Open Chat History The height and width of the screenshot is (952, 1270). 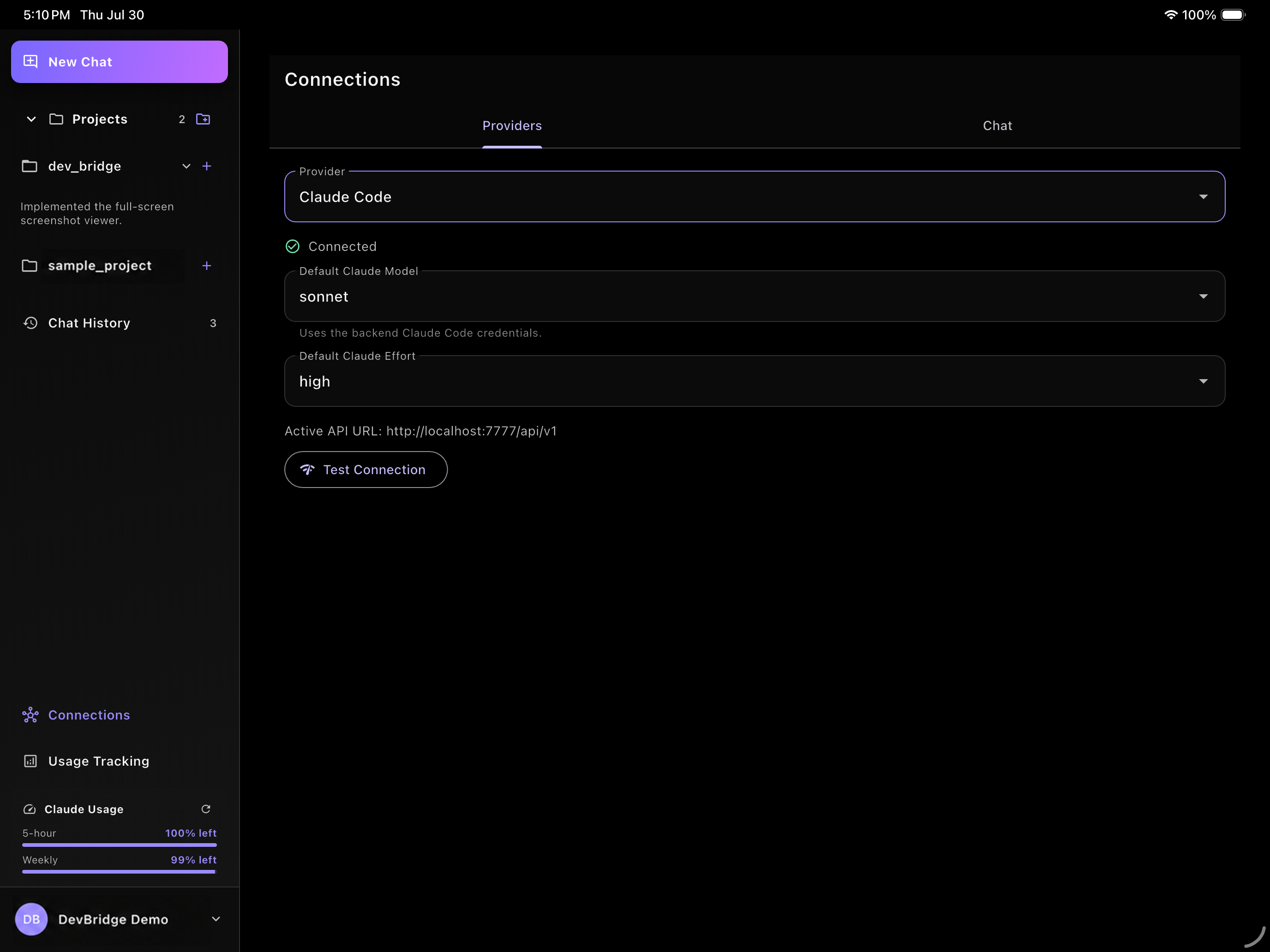click(x=120, y=323)
